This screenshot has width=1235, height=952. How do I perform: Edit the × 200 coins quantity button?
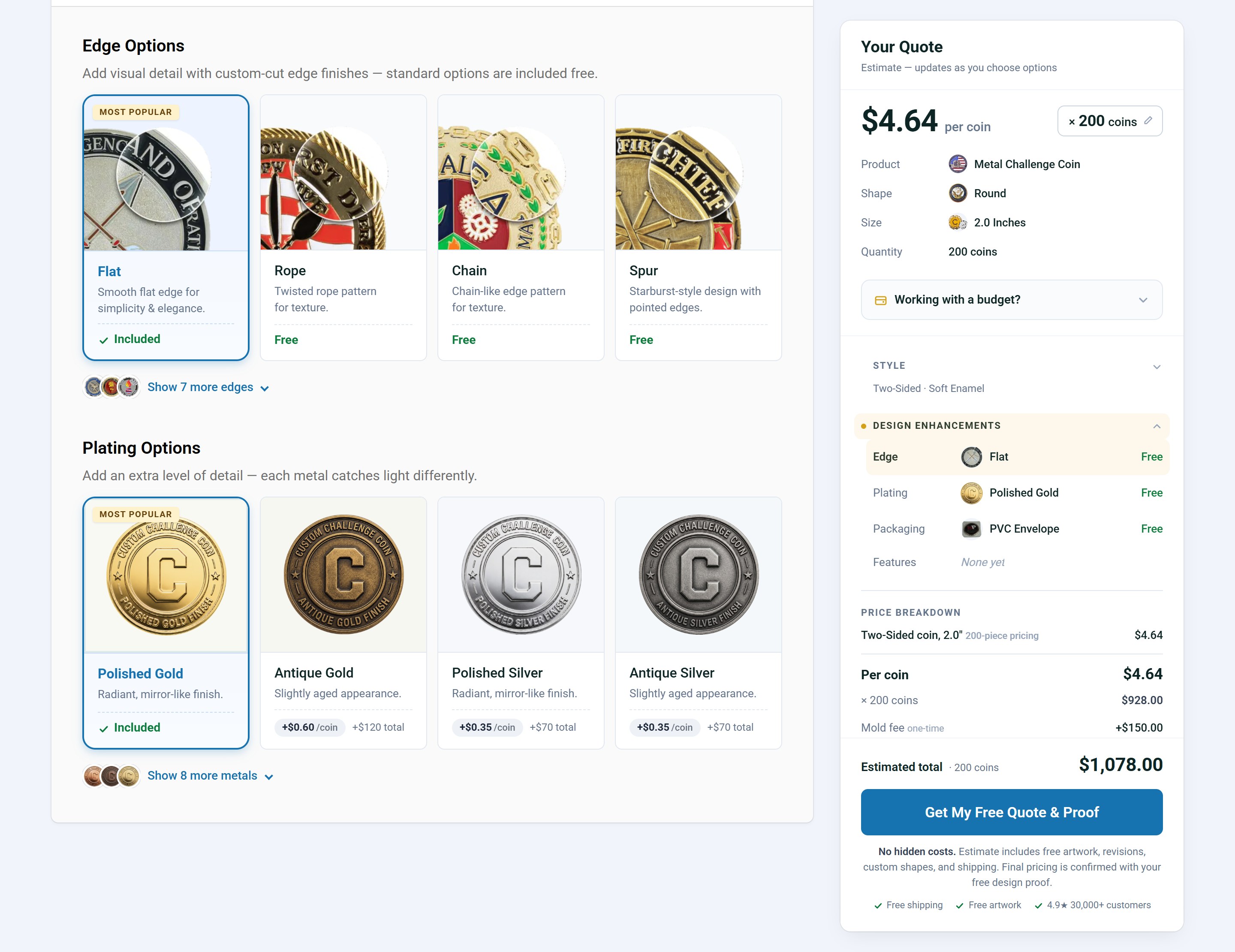(1109, 121)
